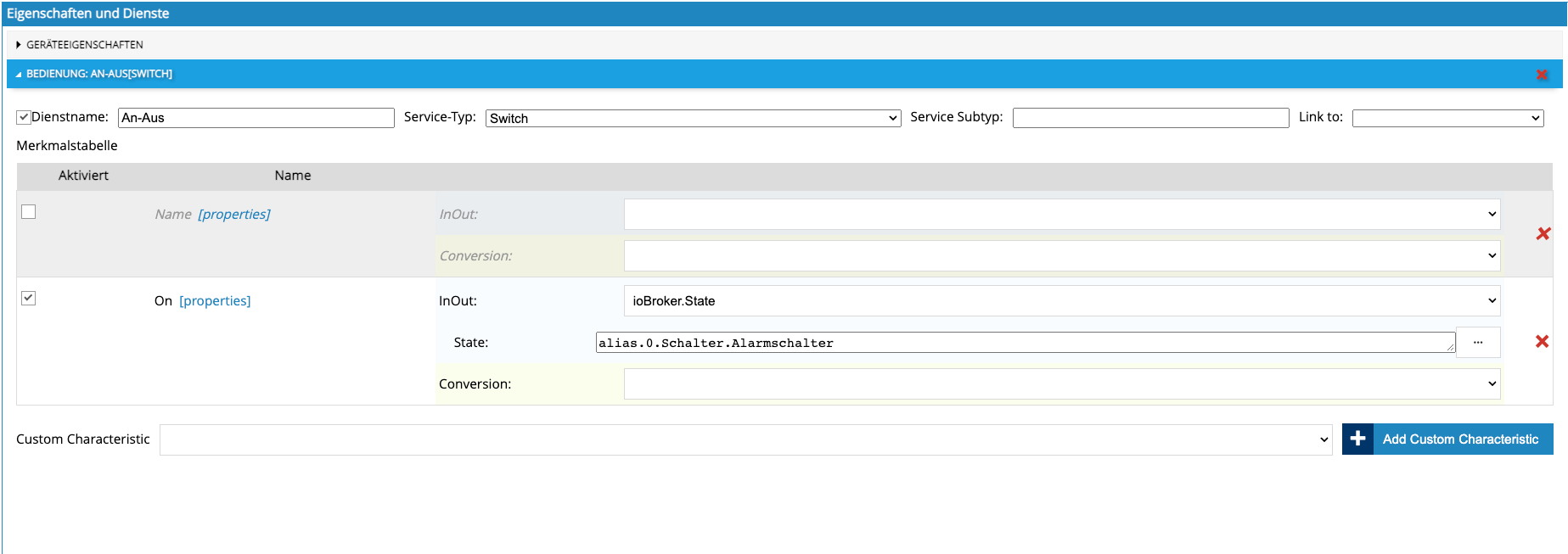The height and width of the screenshot is (554, 1568).
Task: Collapse the Bedienung: An-Aus[Switch] section
Action: coord(98,74)
